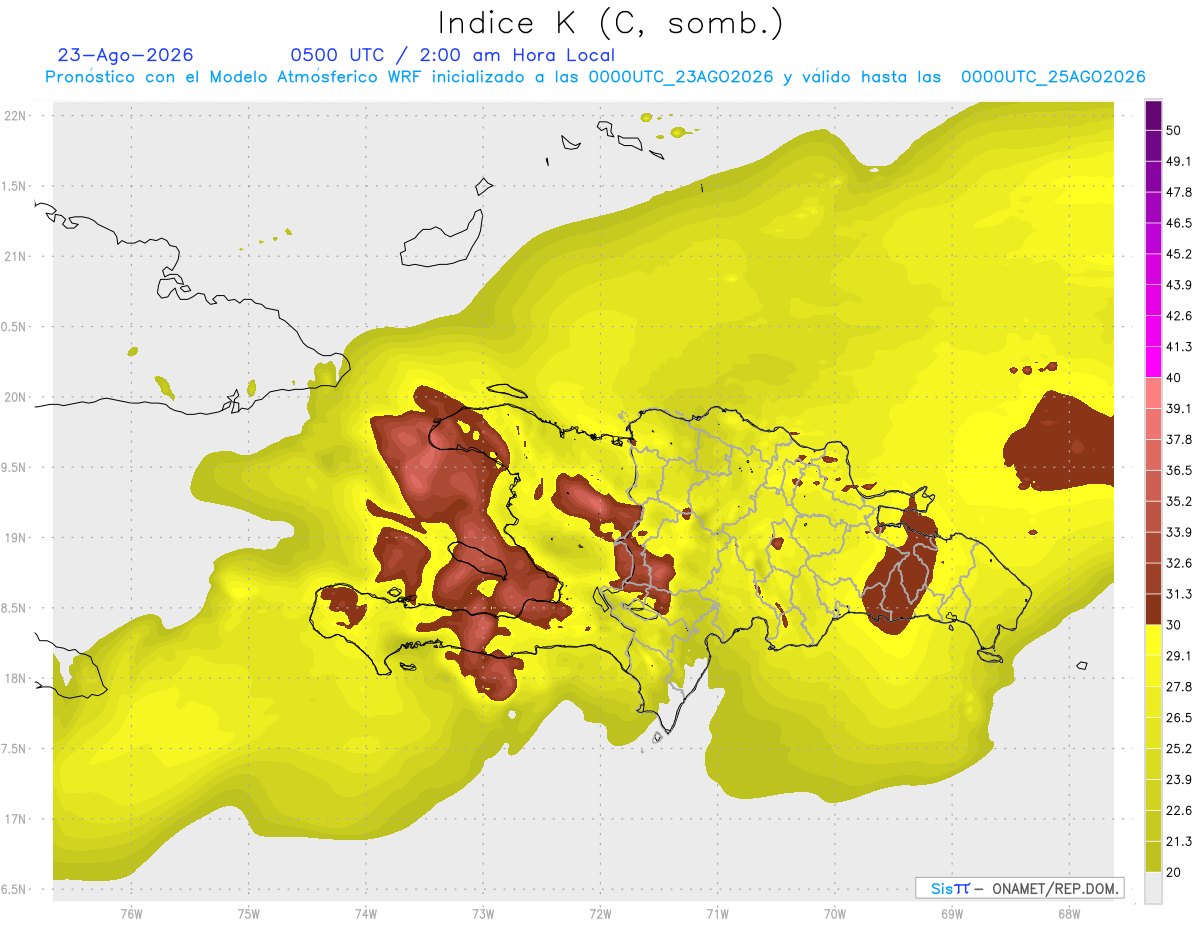Click the colorbar label '20'
This screenshot has width=1200, height=927.
tap(1174, 872)
